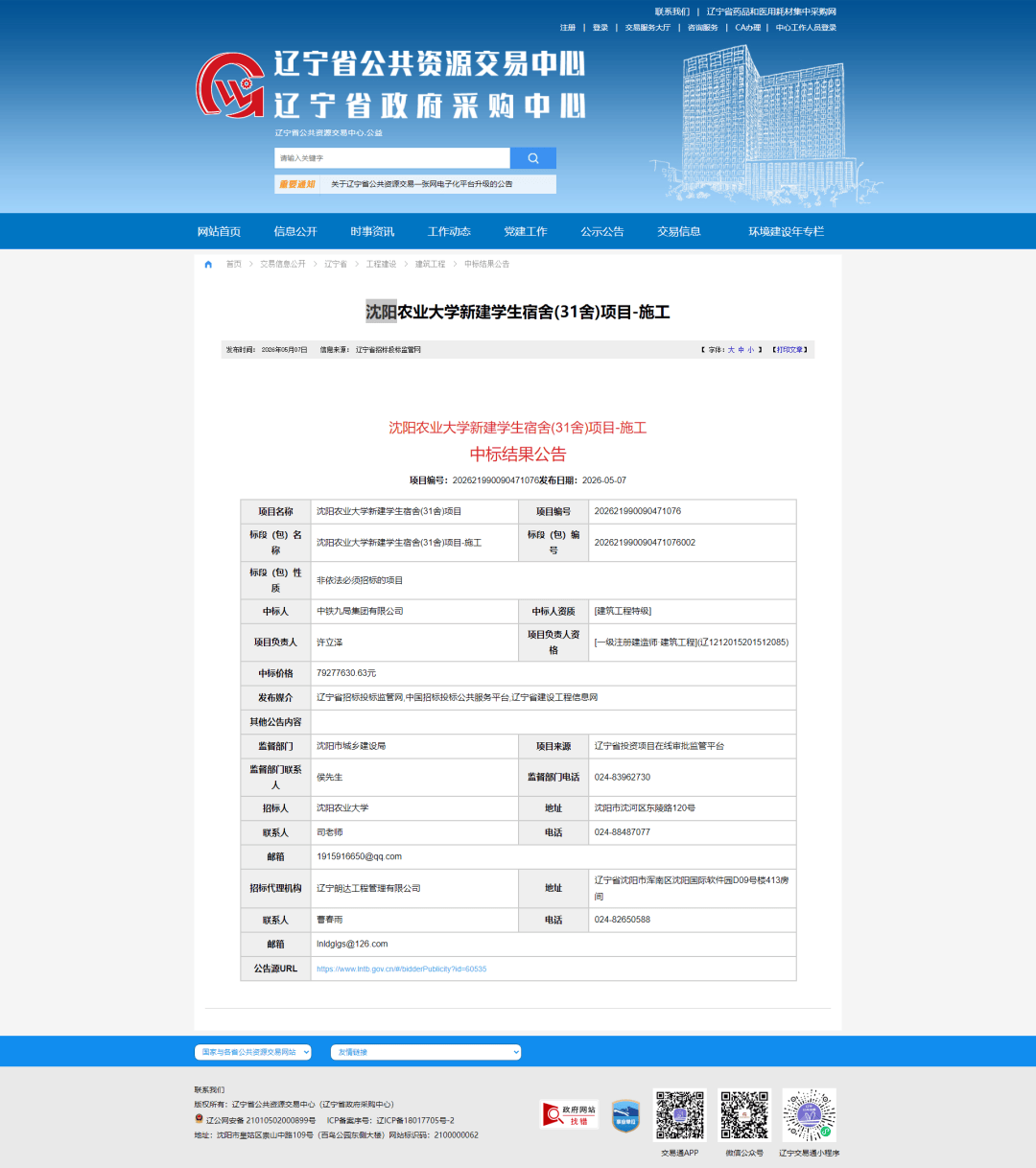1036x1168 pixels.
Task: Open 辽宁省药品和医用耗材集中采购网 link
Action: pyautogui.click(x=771, y=12)
